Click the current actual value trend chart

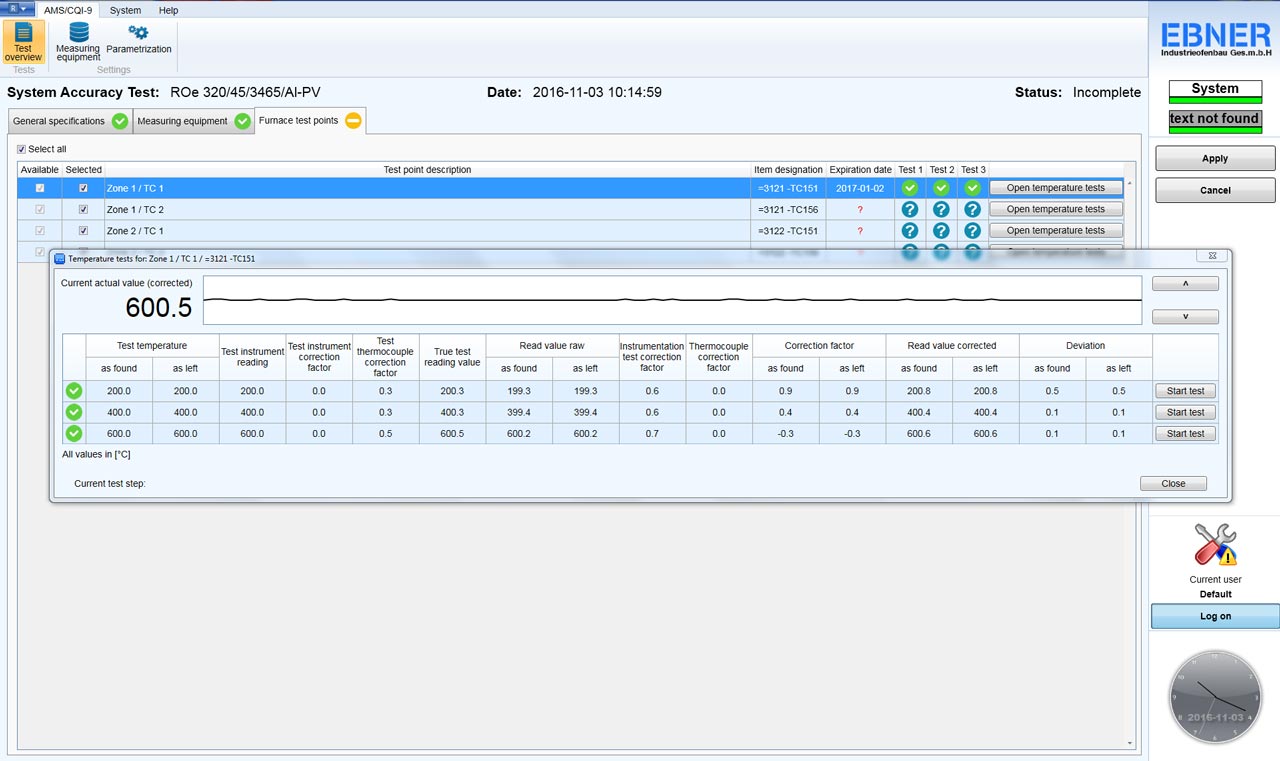coord(672,300)
